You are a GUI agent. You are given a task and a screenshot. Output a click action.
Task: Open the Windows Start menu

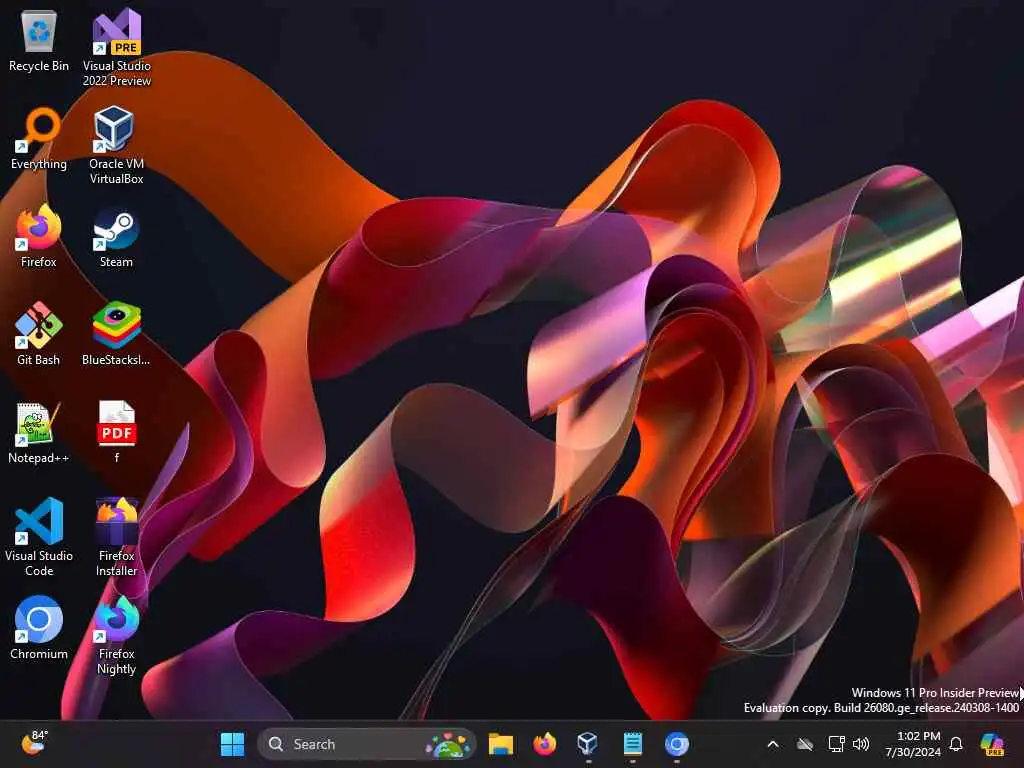click(232, 744)
